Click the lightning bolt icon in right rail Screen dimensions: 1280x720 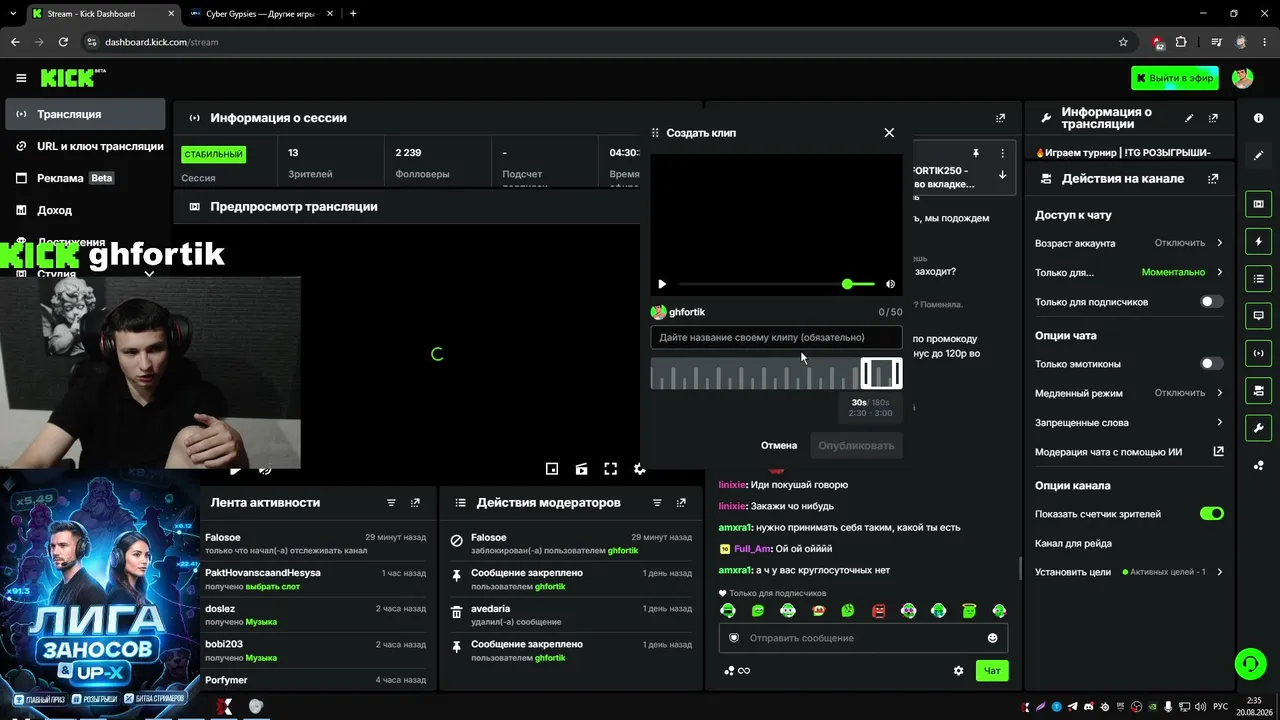(1258, 241)
